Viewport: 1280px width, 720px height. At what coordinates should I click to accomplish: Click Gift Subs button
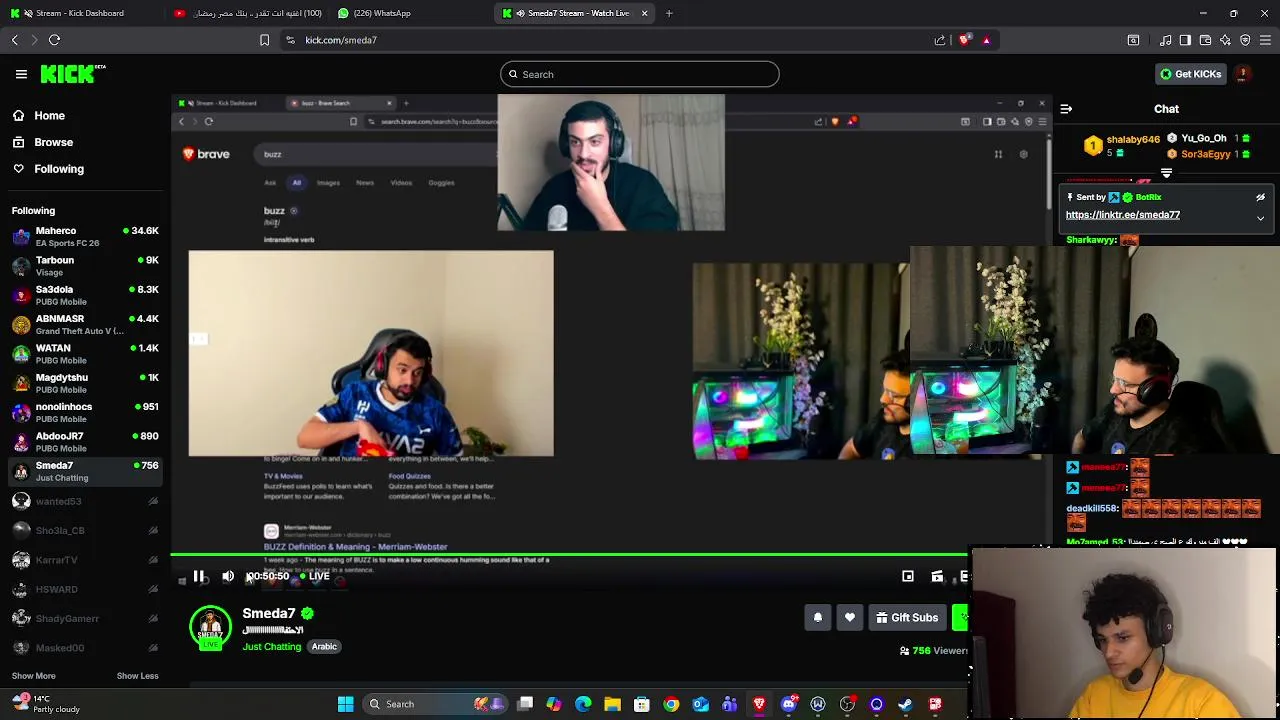(x=907, y=618)
